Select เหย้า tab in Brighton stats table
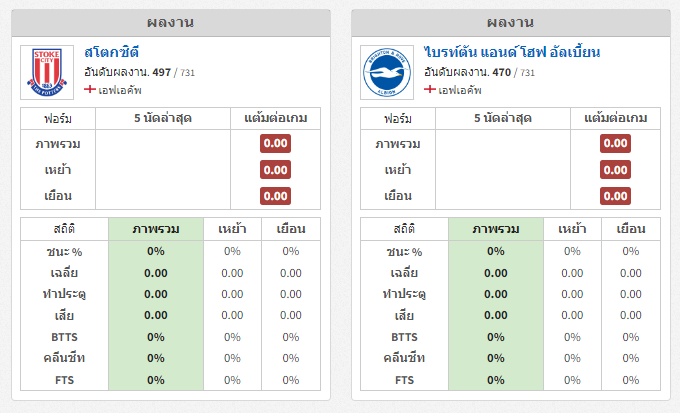Image resolution: width=680 pixels, height=413 pixels. (572, 229)
